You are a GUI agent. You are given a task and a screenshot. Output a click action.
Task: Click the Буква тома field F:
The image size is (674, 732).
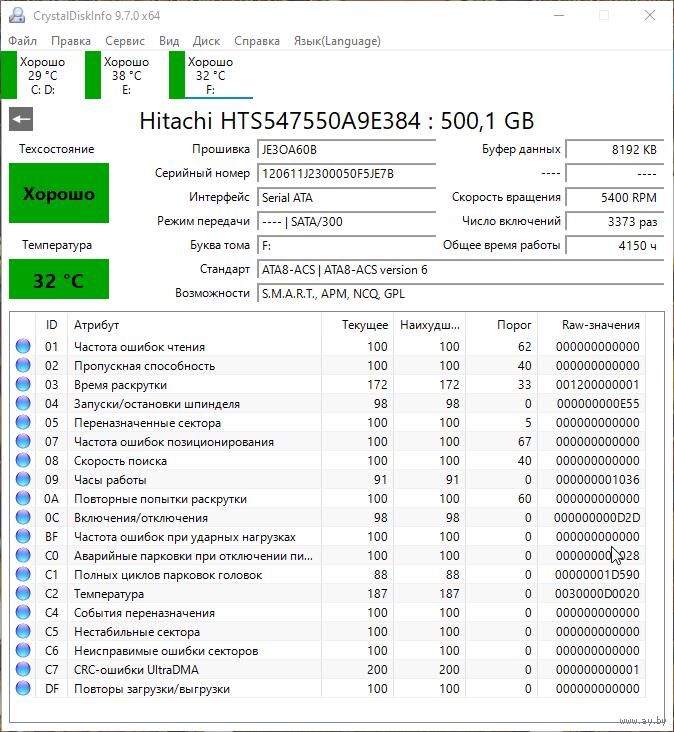point(346,246)
